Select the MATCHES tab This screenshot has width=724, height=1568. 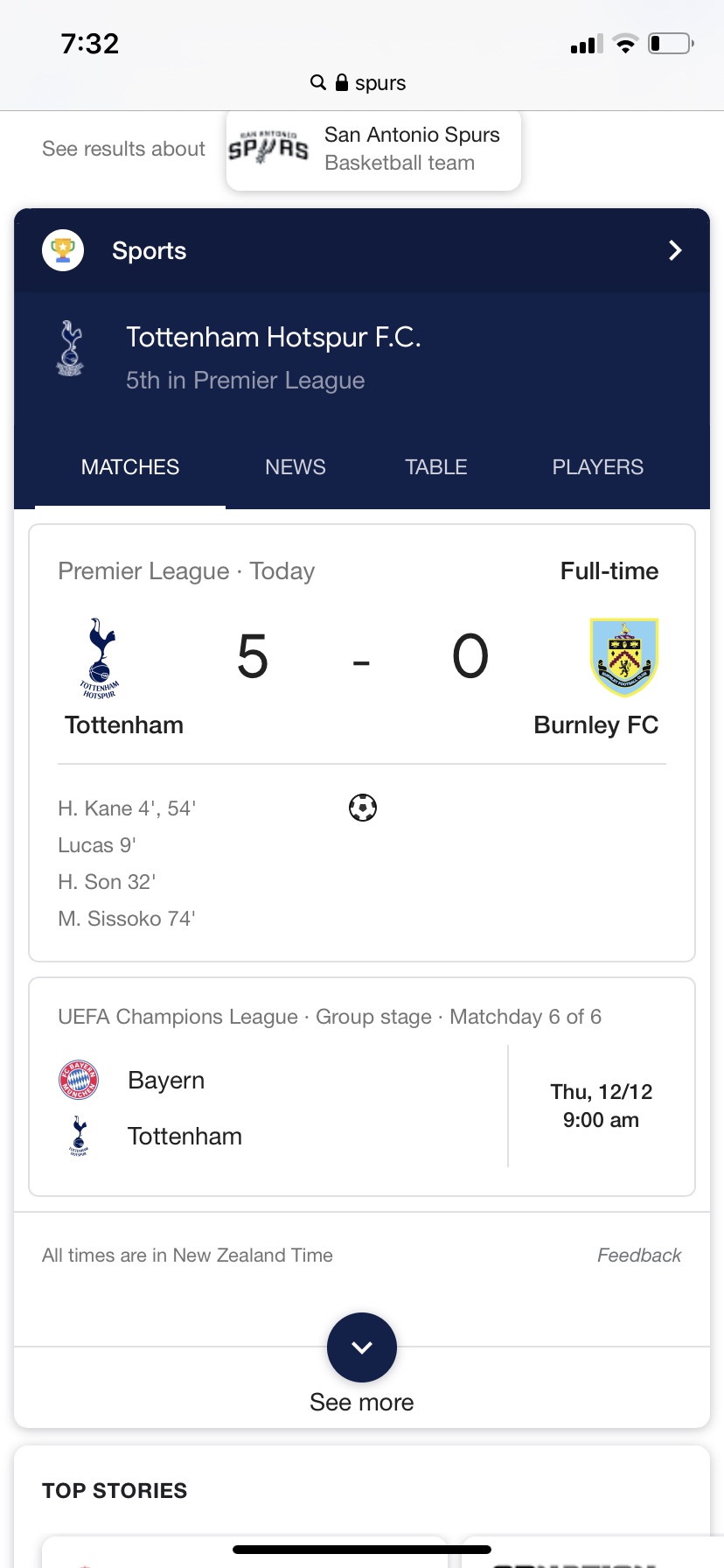tap(130, 467)
